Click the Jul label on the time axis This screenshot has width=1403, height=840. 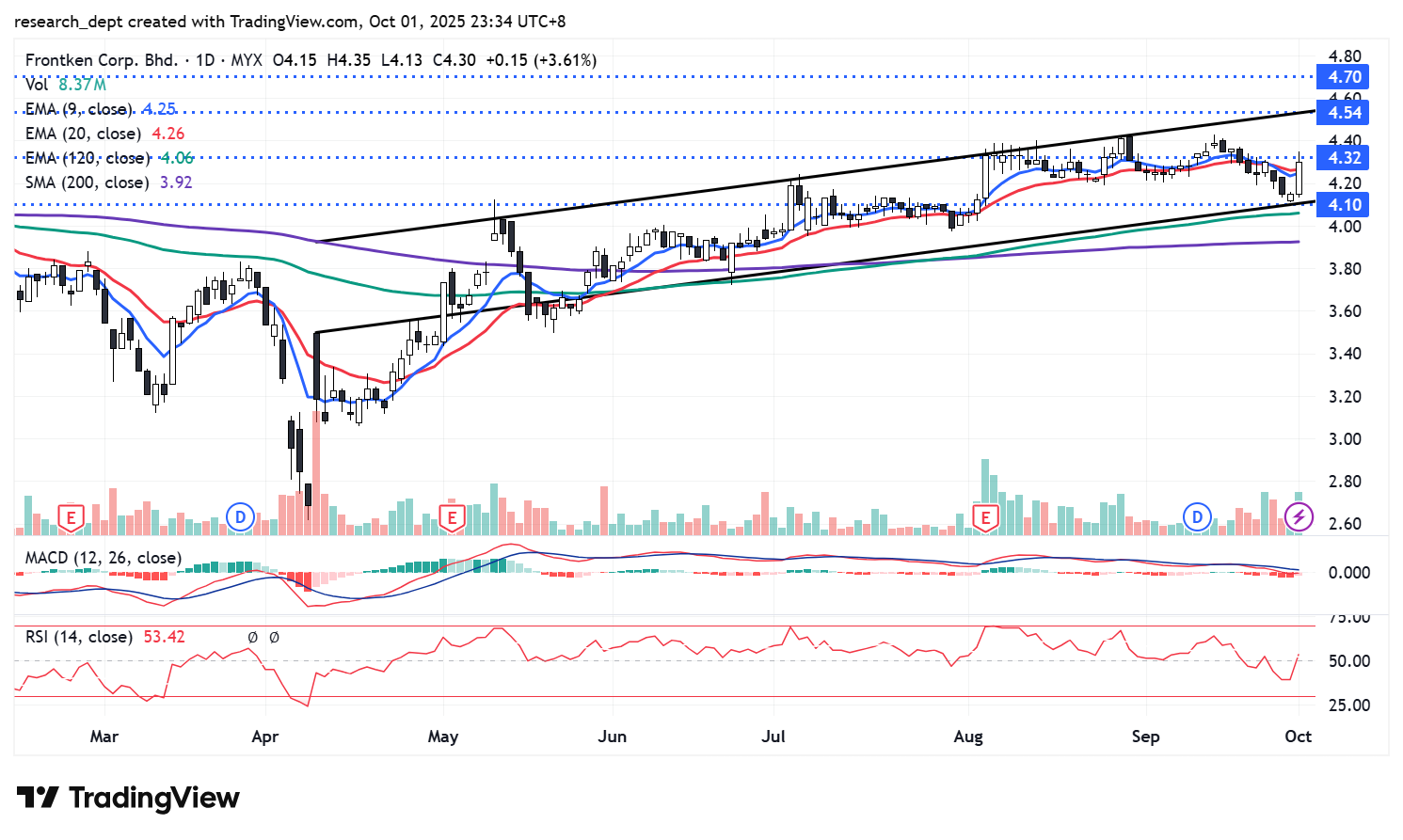[773, 737]
